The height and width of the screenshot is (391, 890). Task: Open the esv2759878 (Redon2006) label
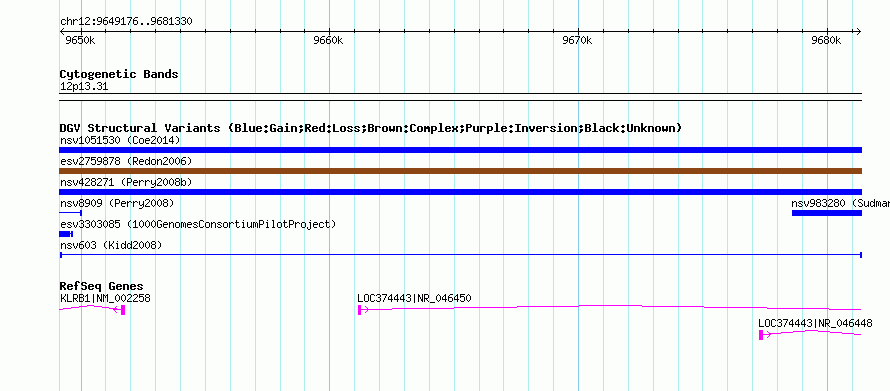pyautogui.click(x=126, y=161)
